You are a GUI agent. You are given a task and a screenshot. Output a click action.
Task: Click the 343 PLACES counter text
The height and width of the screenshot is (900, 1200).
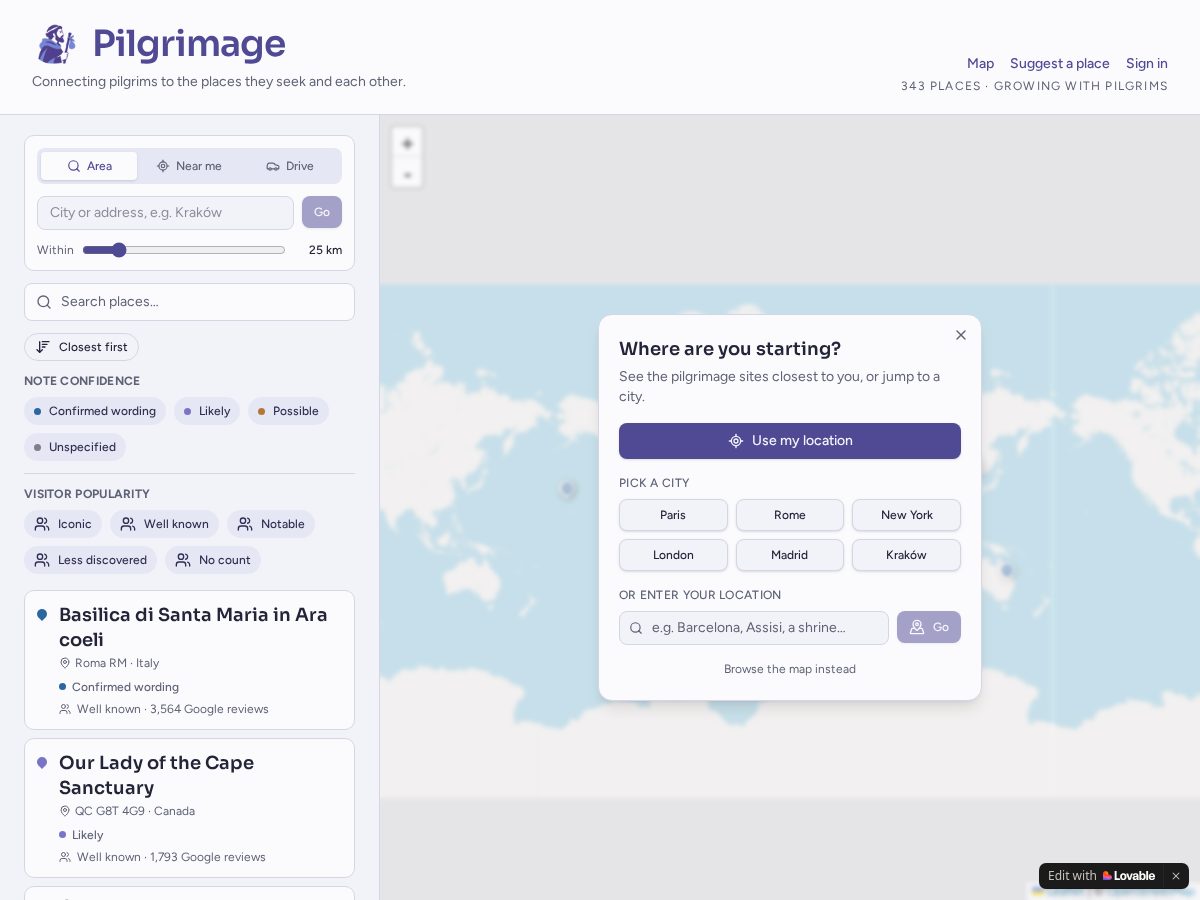pyautogui.click(x=1034, y=86)
